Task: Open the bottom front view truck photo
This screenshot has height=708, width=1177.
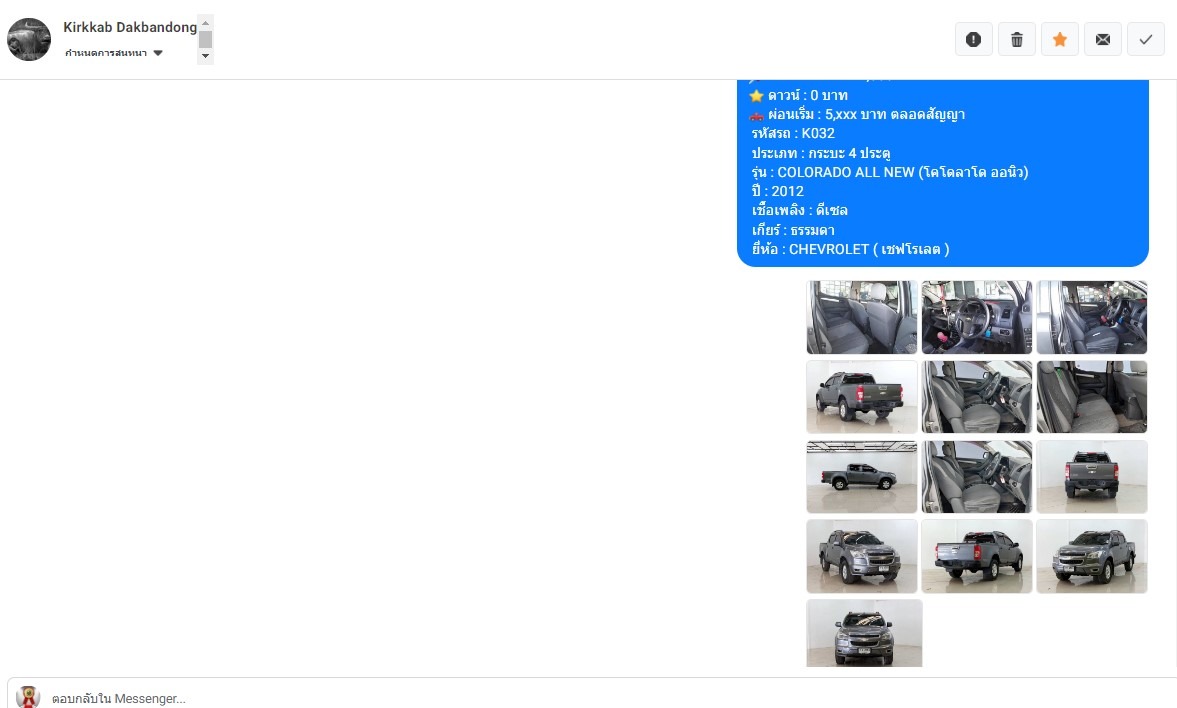Action: (864, 633)
